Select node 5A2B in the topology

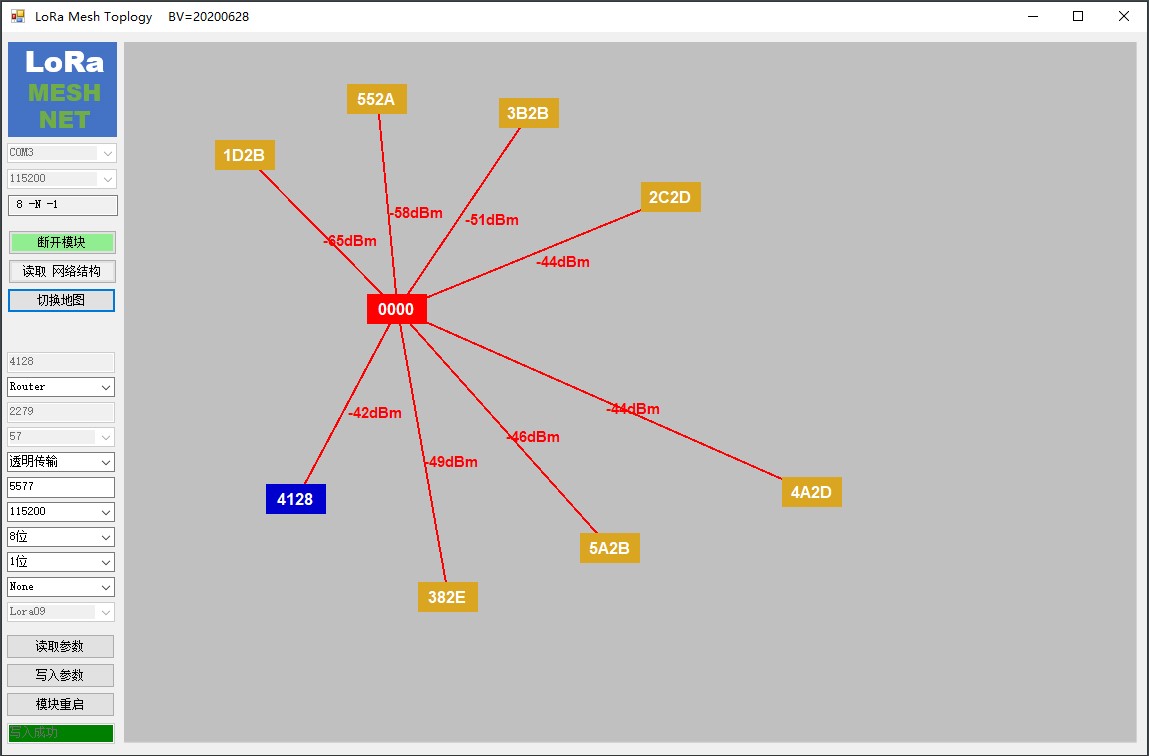tap(610, 548)
